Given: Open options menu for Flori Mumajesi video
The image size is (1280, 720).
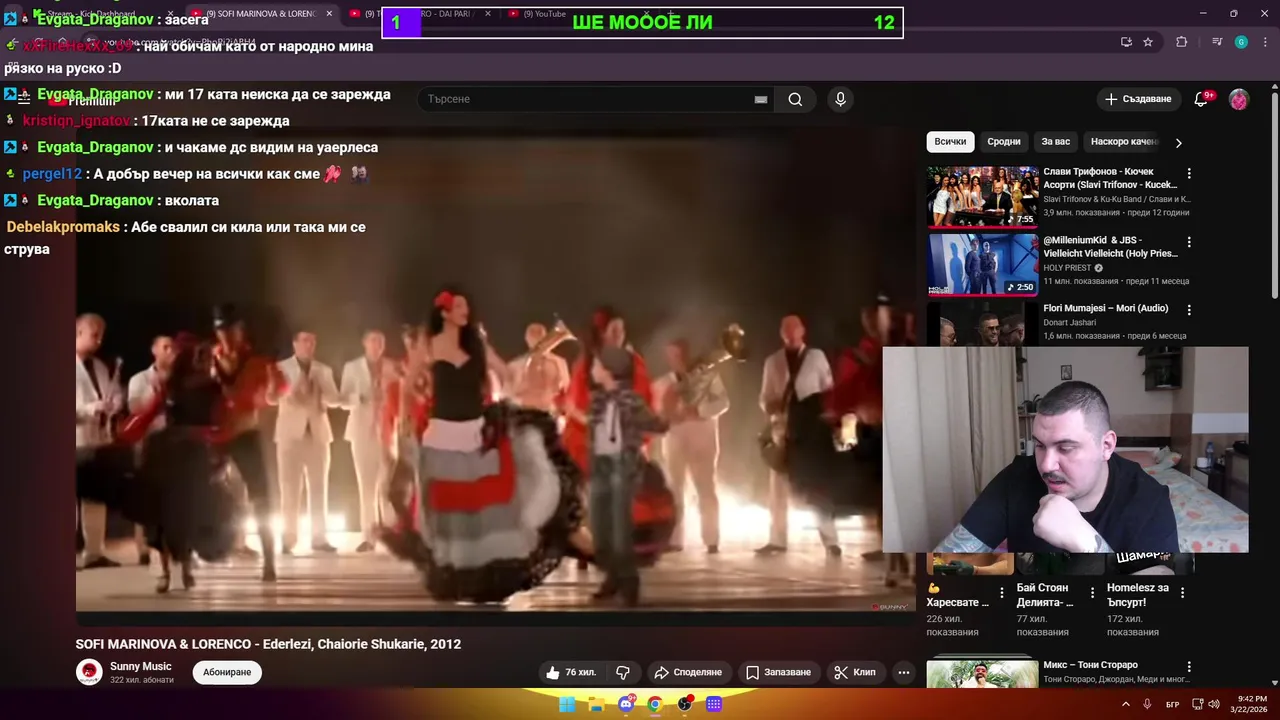Looking at the screenshot, I should [x=1189, y=310].
